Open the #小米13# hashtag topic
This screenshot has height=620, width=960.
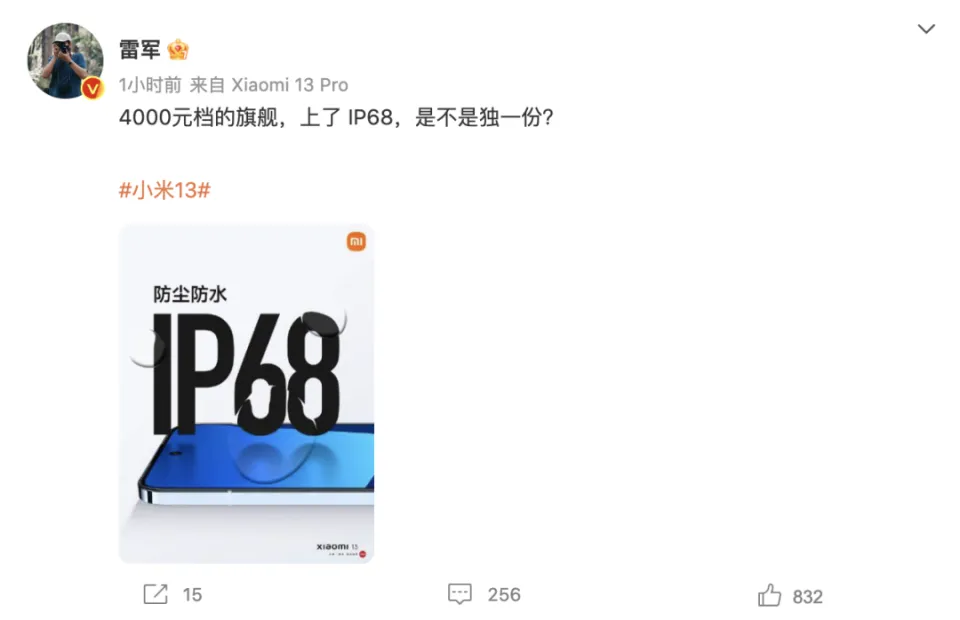coord(165,190)
